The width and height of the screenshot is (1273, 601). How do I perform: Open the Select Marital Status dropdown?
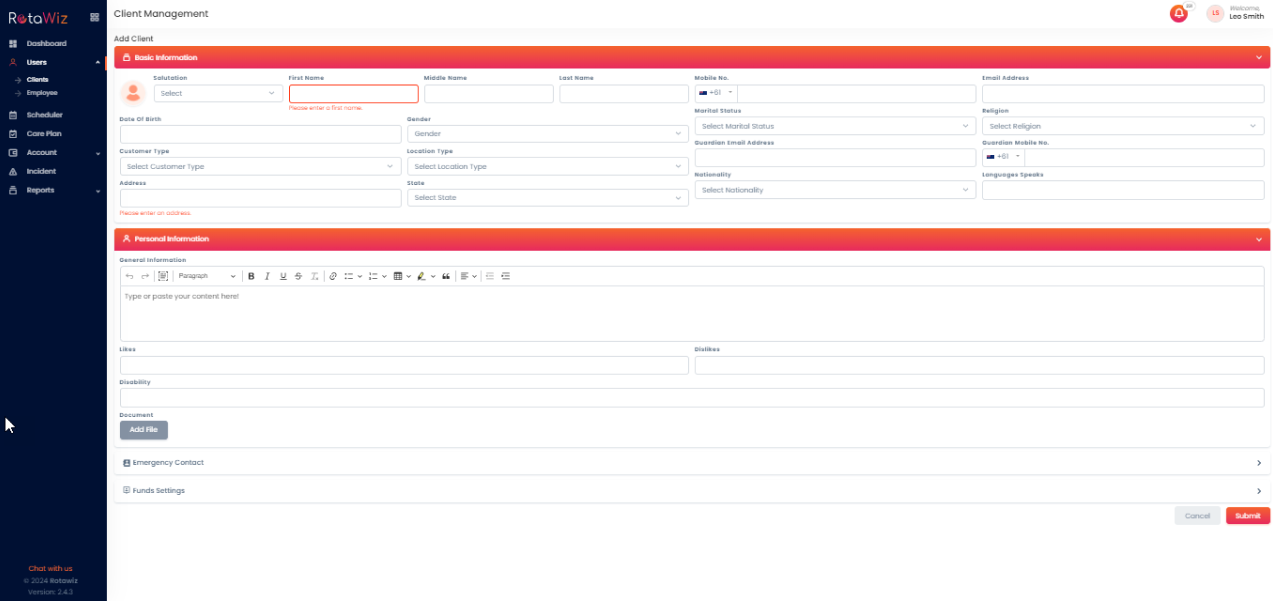[834, 126]
